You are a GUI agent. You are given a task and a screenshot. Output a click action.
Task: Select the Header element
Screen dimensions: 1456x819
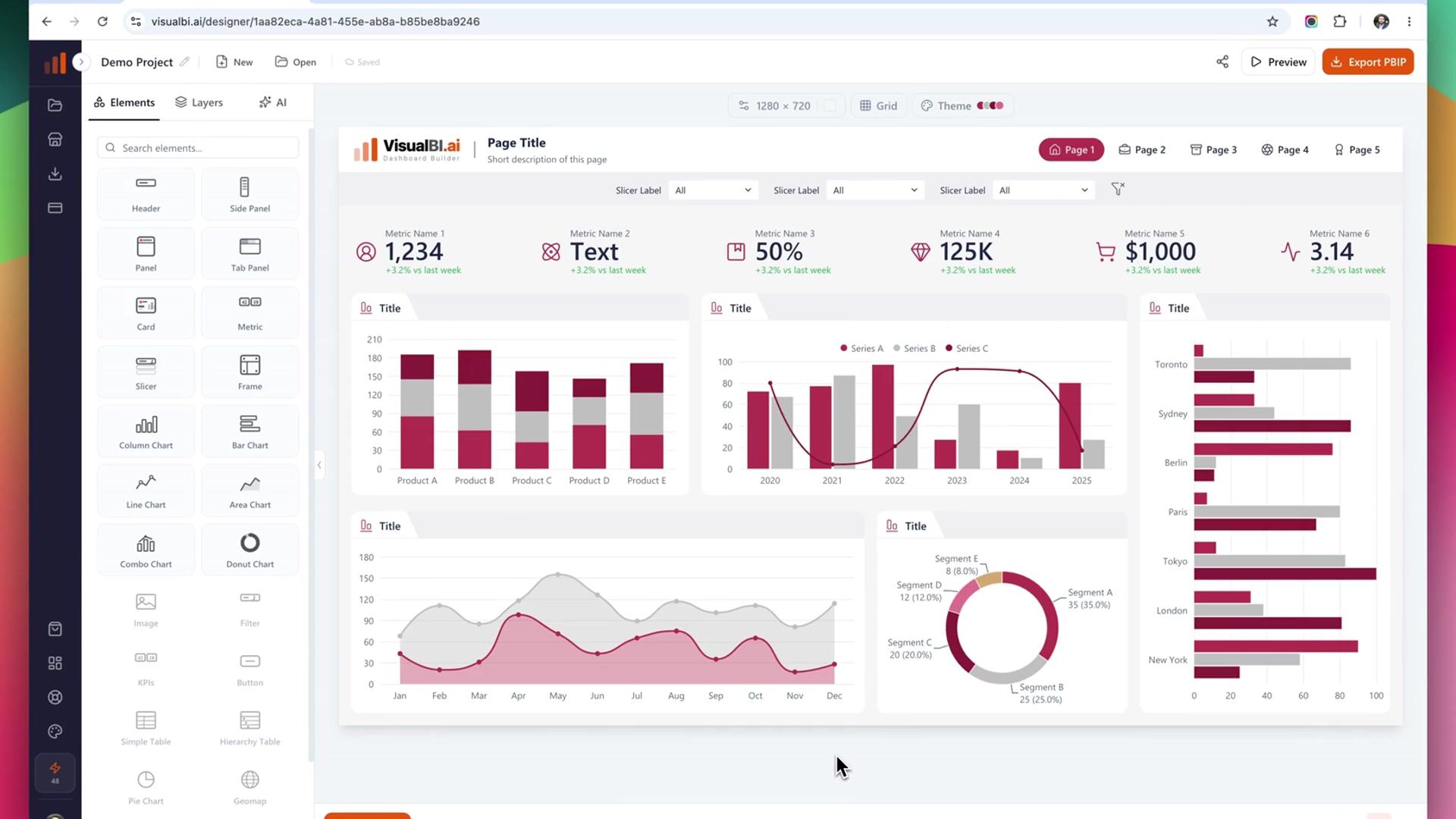pos(146,194)
